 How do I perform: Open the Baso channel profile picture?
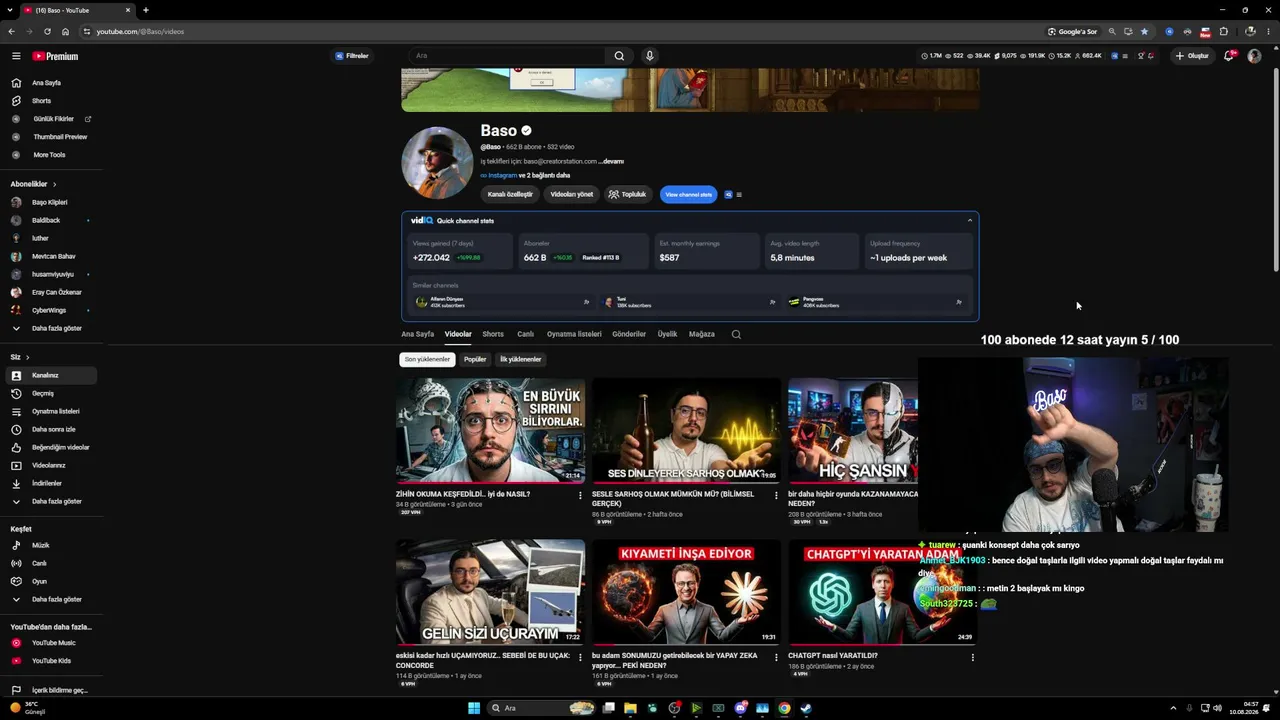[437, 163]
